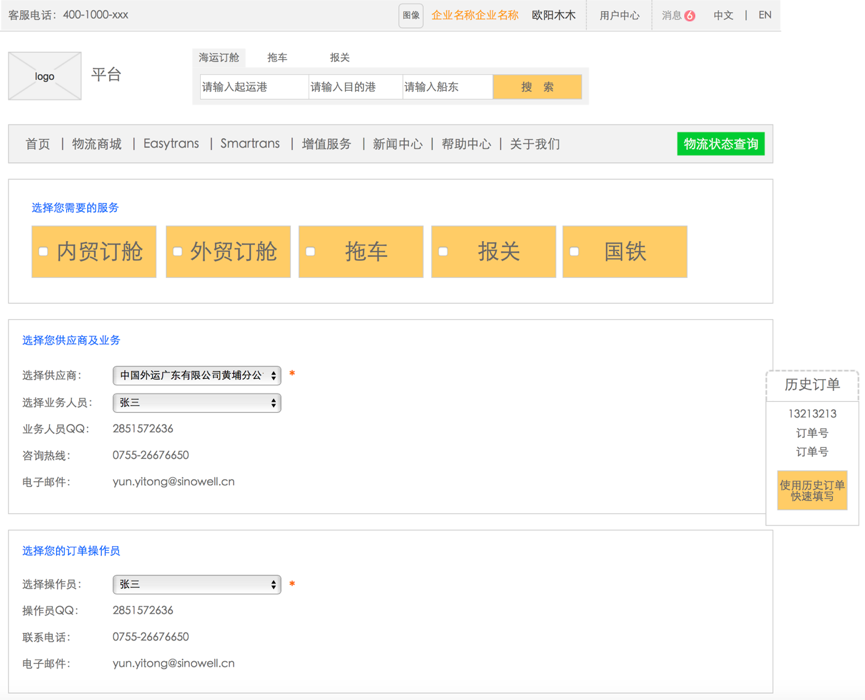The width and height of the screenshot is (865, 700).
Task: Check the 外贸订舱 service checkbox
Action: 177,252
